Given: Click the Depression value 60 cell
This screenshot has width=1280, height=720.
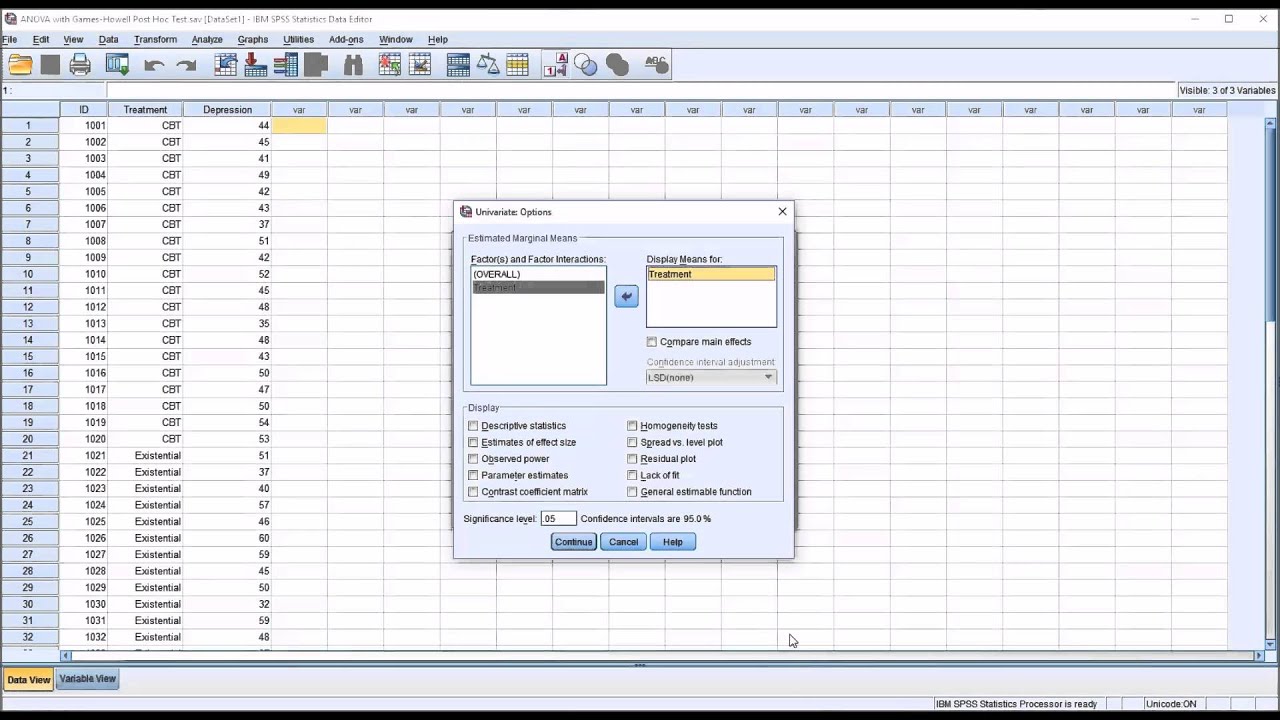Looking at the screenshot, I should [227, 538].
